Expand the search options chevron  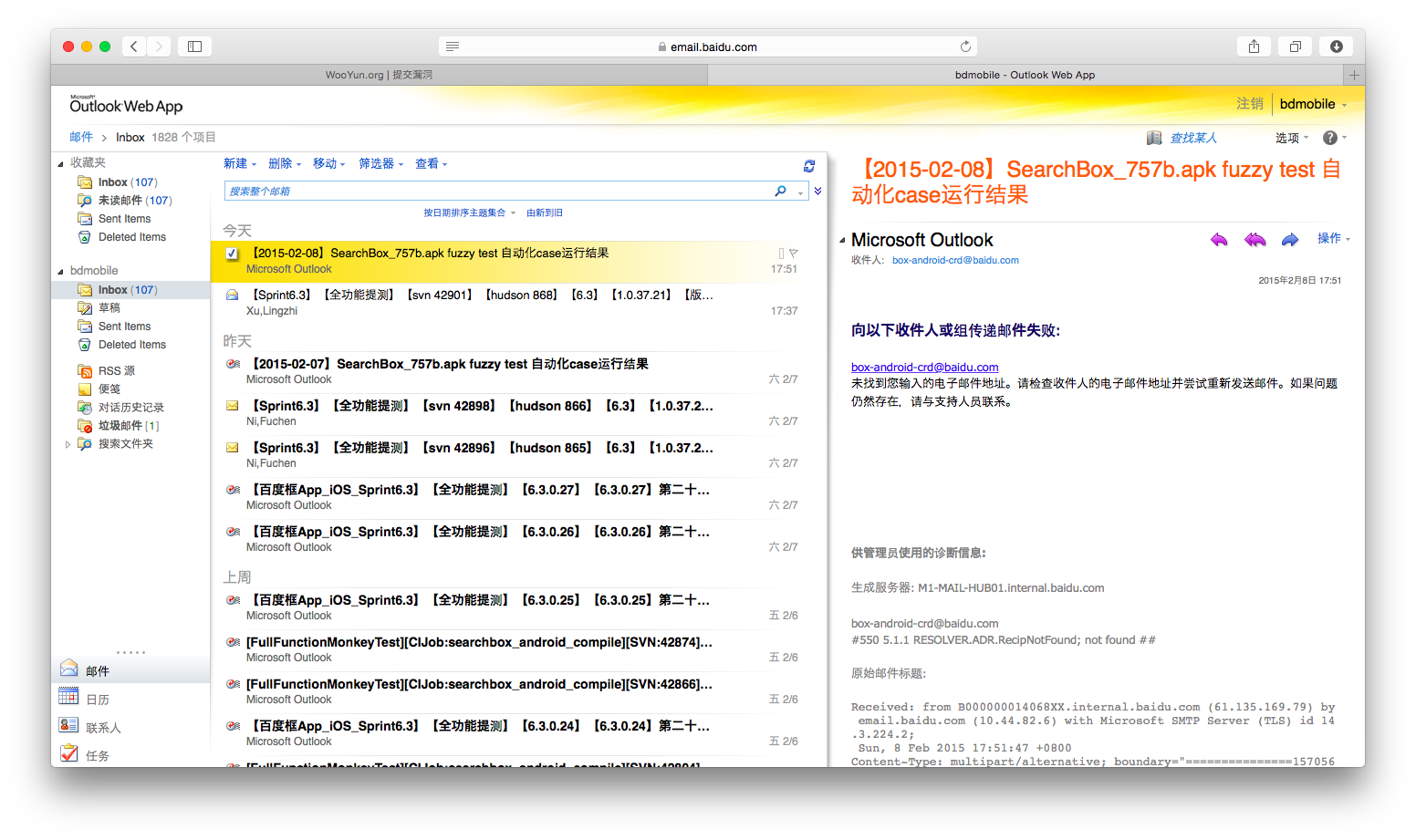tap(817, 191)
